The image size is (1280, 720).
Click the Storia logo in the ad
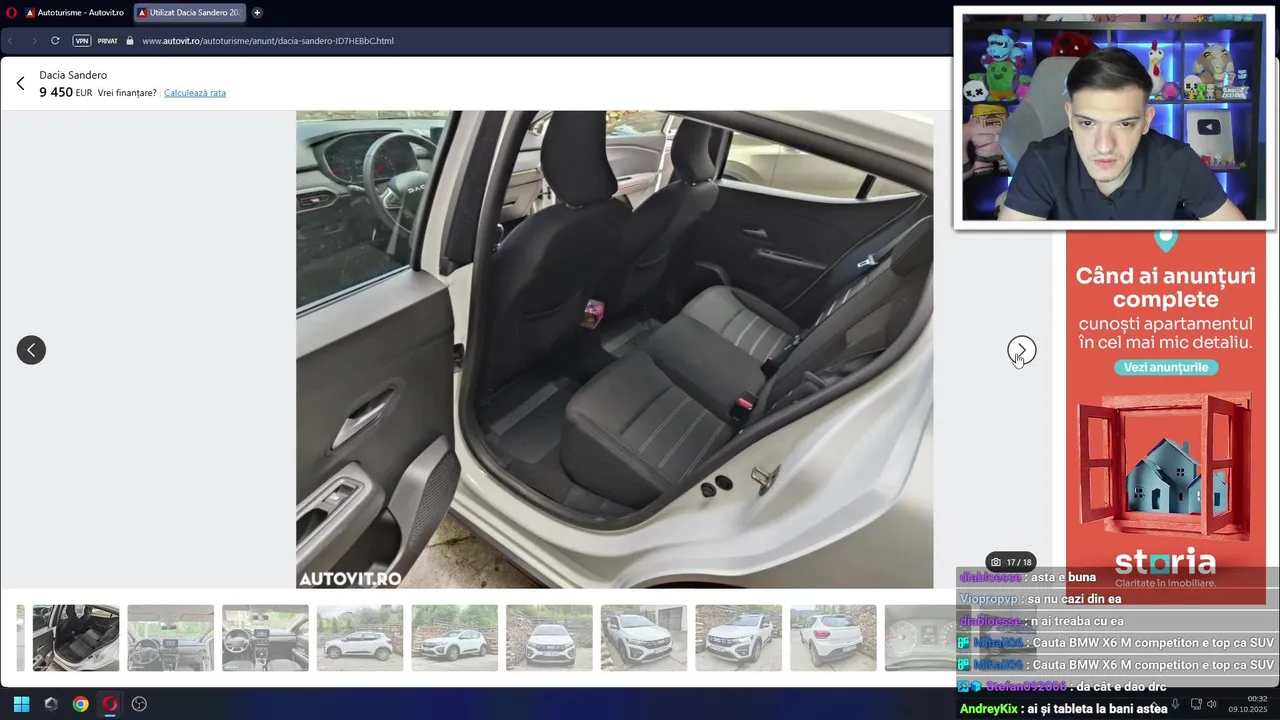(x=1165, y=561)
